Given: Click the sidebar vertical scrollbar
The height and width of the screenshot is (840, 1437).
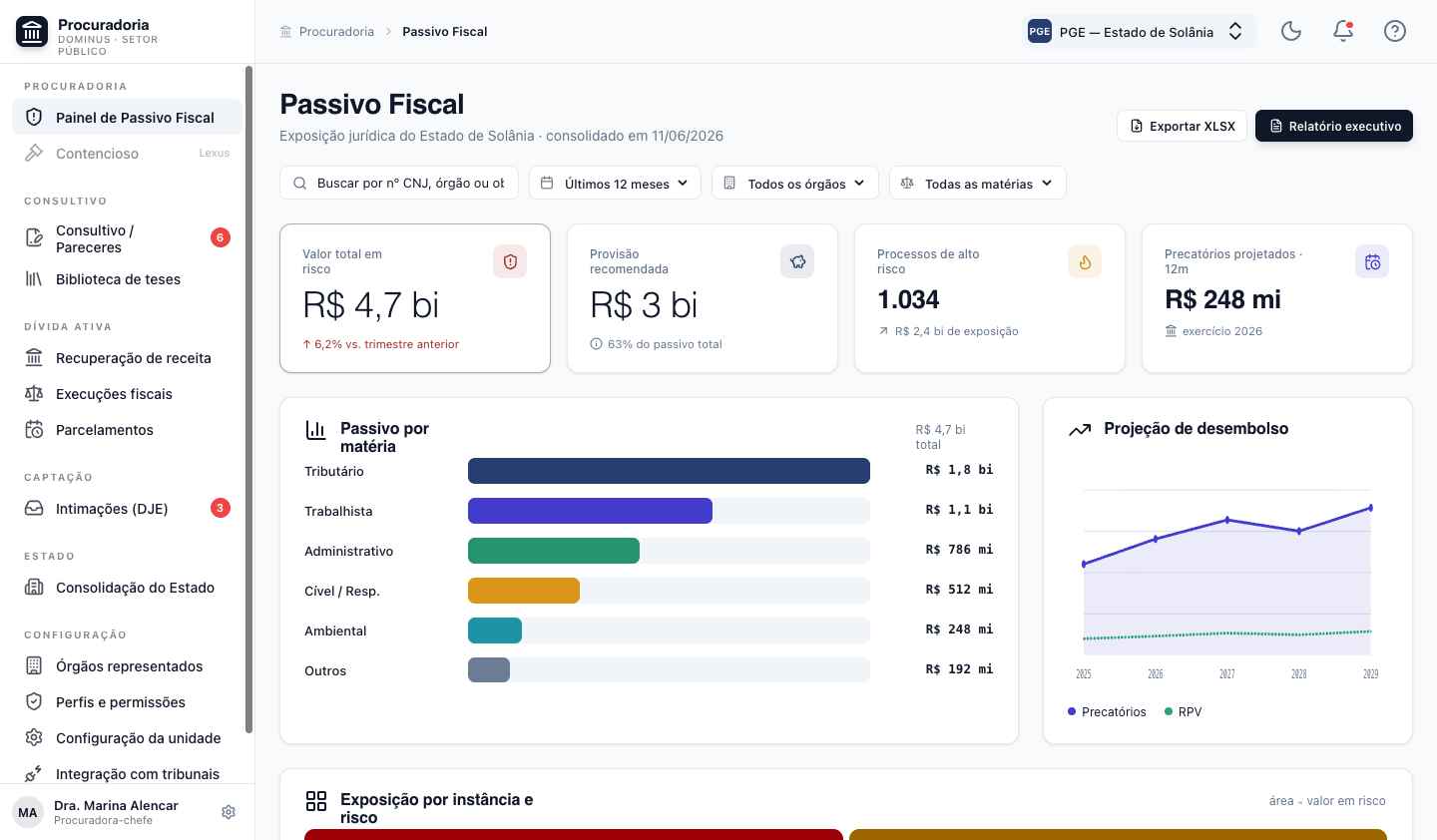Looking at the screenshot, I should click(x=248, y=399).
